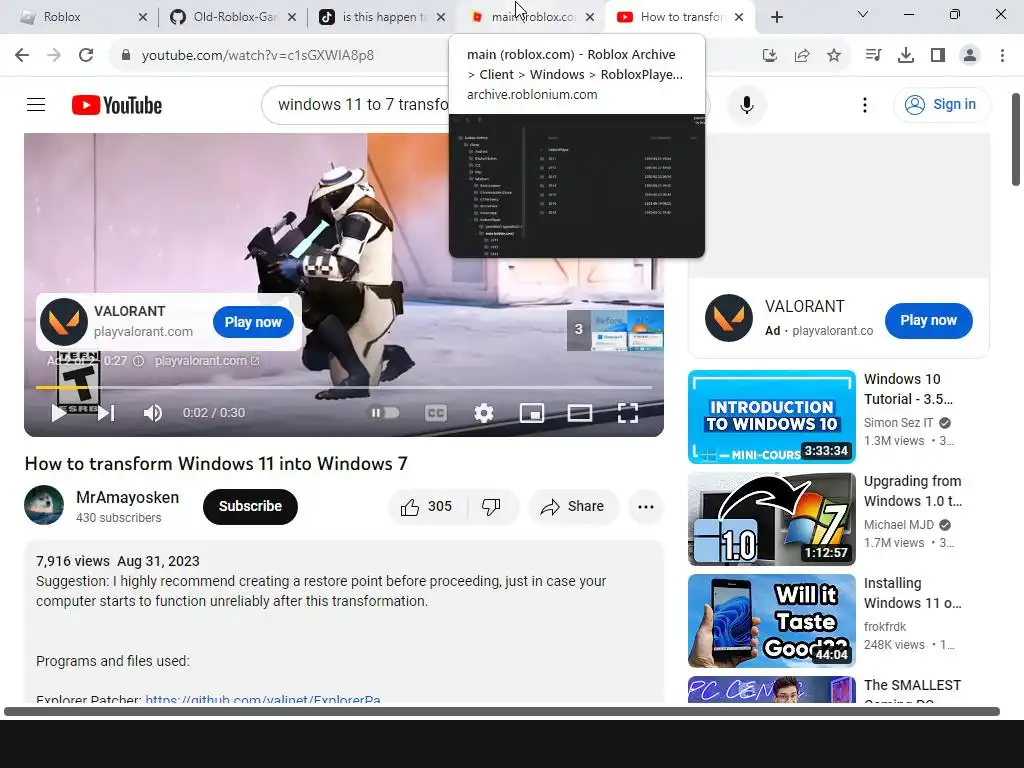Click Explorer Patcher GitHub link
Viewport: 1024px width, 768px height.
(x=263, y=699)
